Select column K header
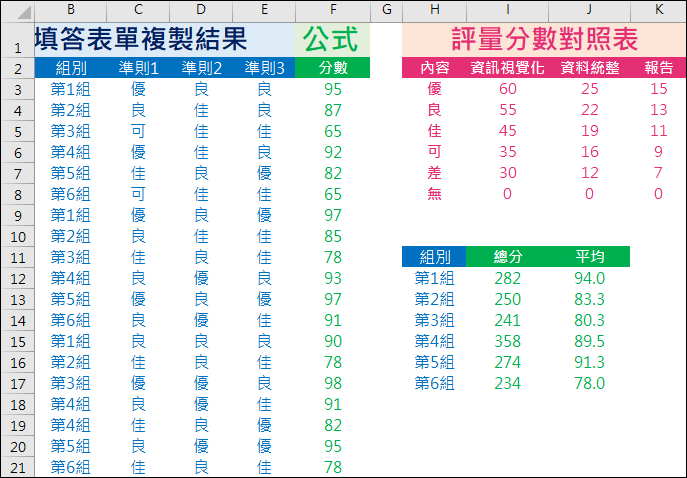Viewport: 687px width, 478px height. tap(659, 11)
